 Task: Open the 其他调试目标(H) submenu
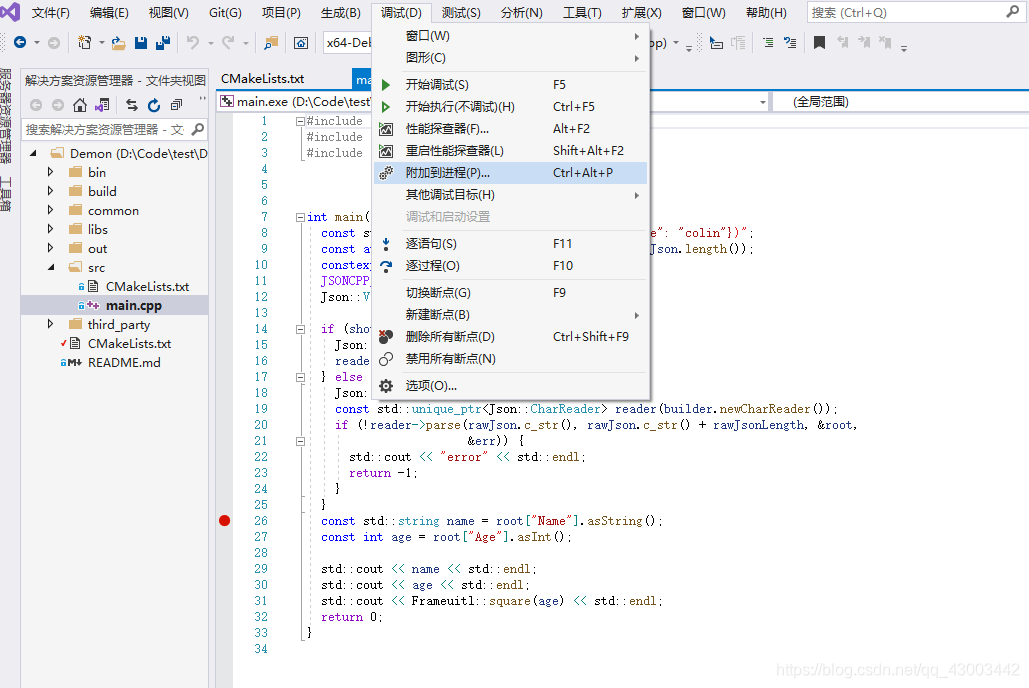tap(511, 195)
